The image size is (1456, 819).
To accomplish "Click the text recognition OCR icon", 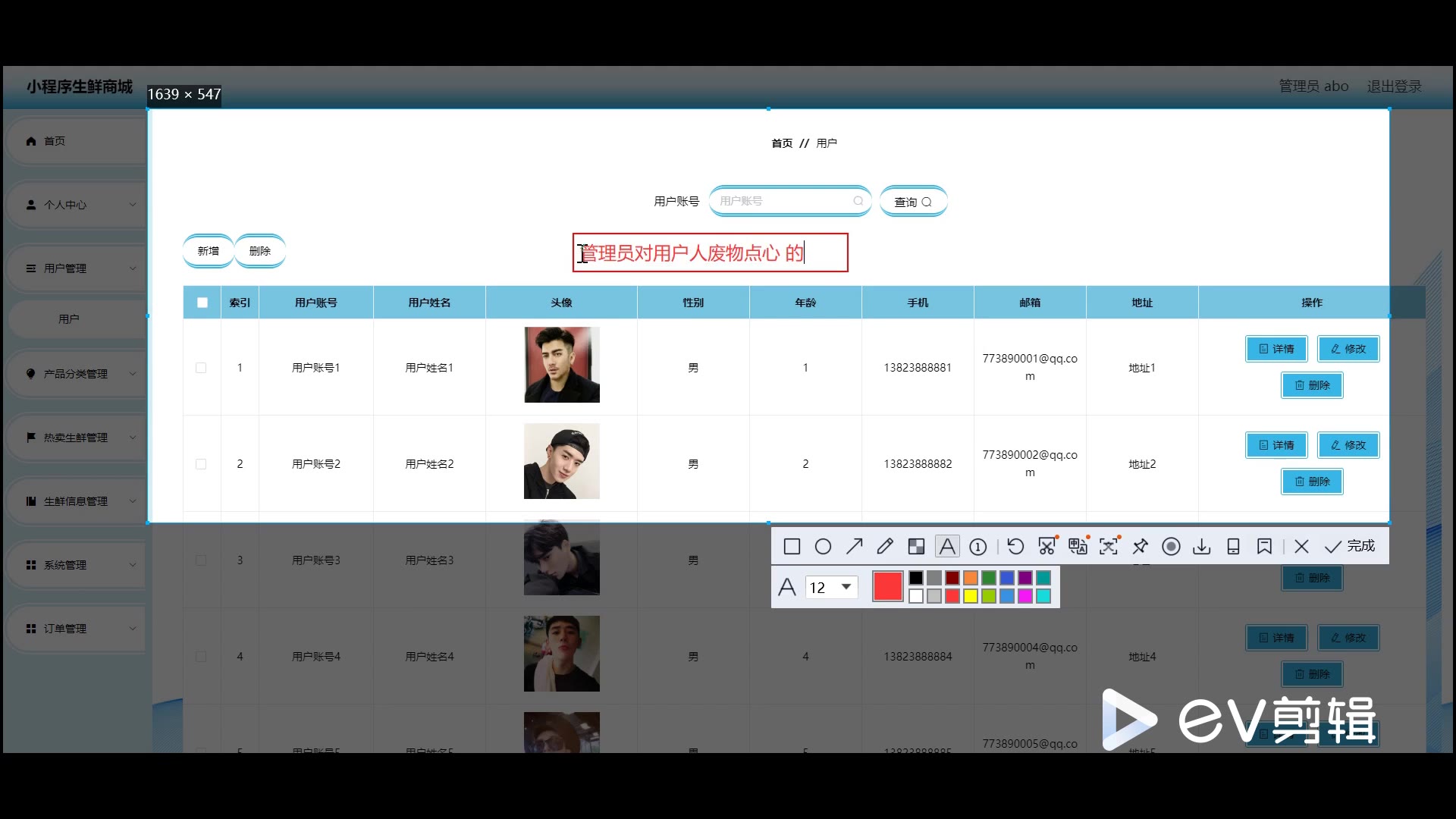I will tap(1109, 547).
